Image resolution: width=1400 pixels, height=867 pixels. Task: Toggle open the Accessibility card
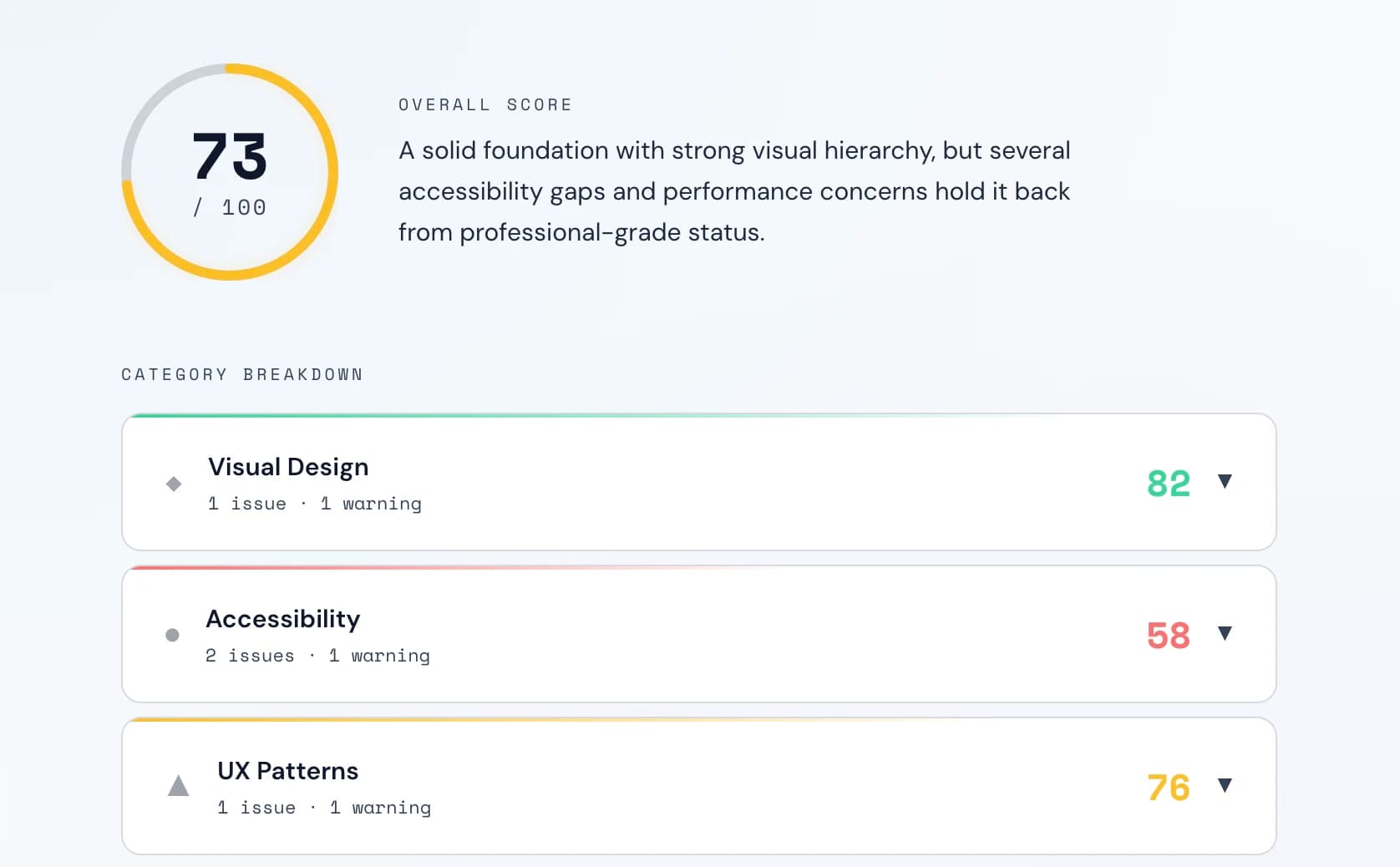click(699, 633)
